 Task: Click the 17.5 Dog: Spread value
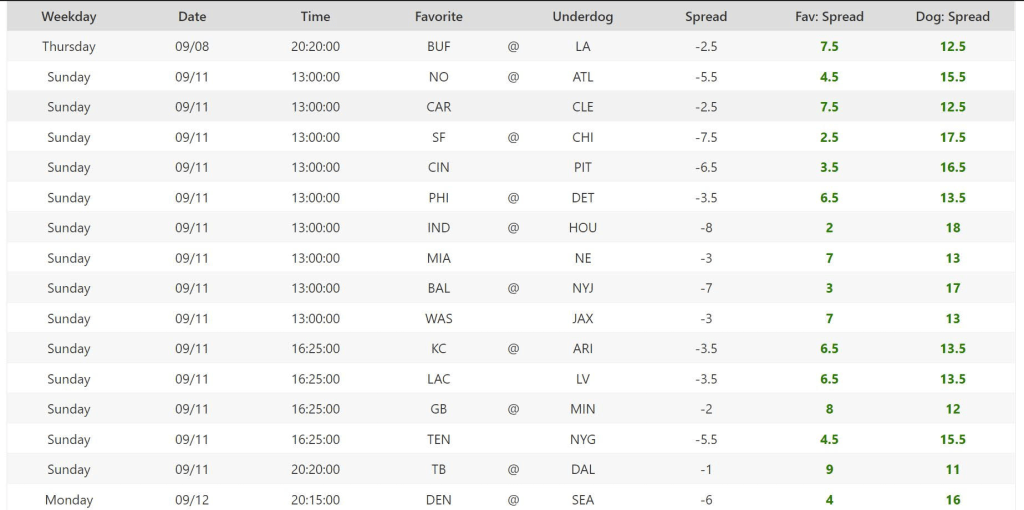[x=952, y=137]
